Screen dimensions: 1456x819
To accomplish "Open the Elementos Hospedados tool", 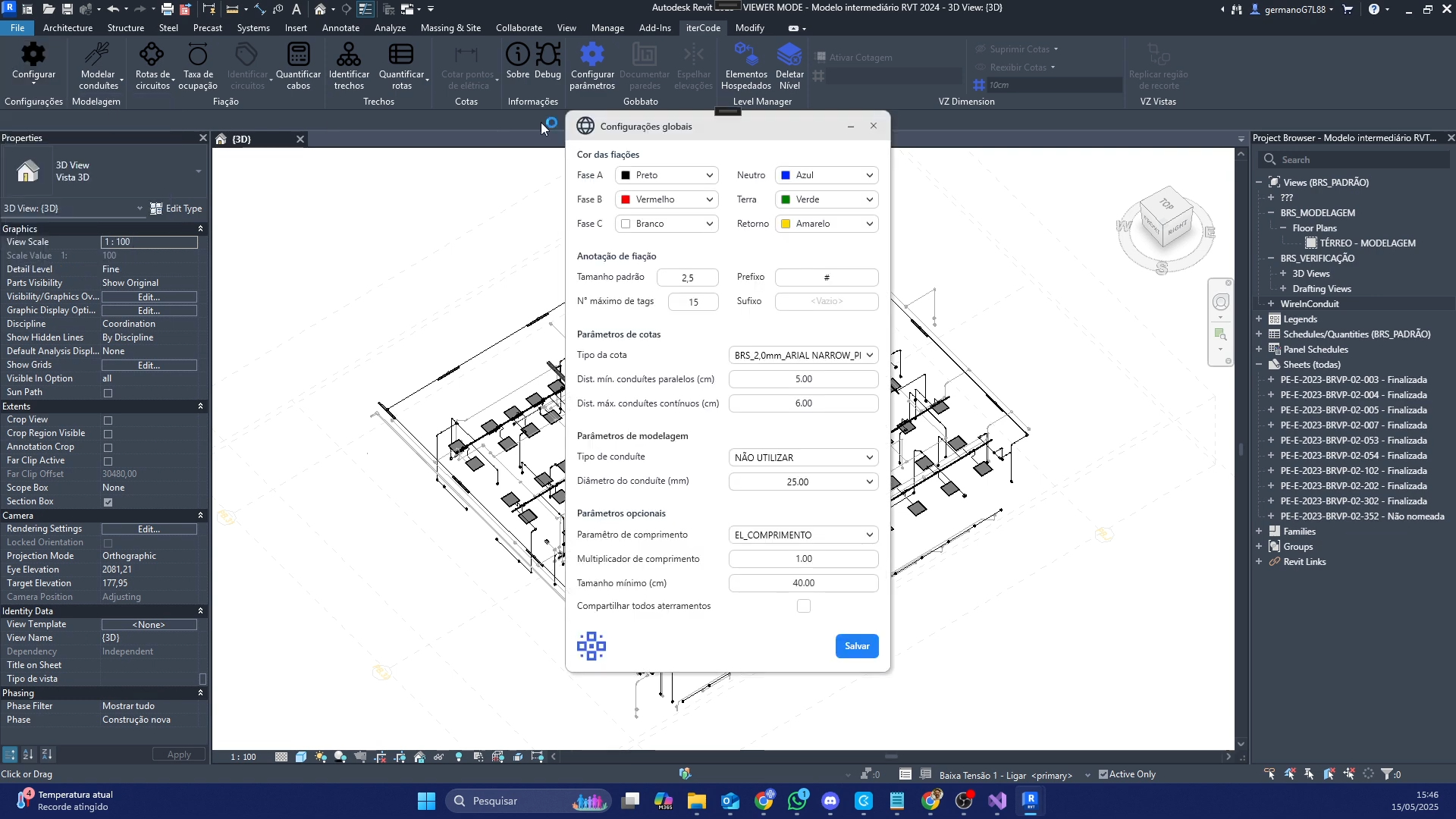I will pyautogui.click(x=746, y=55).
